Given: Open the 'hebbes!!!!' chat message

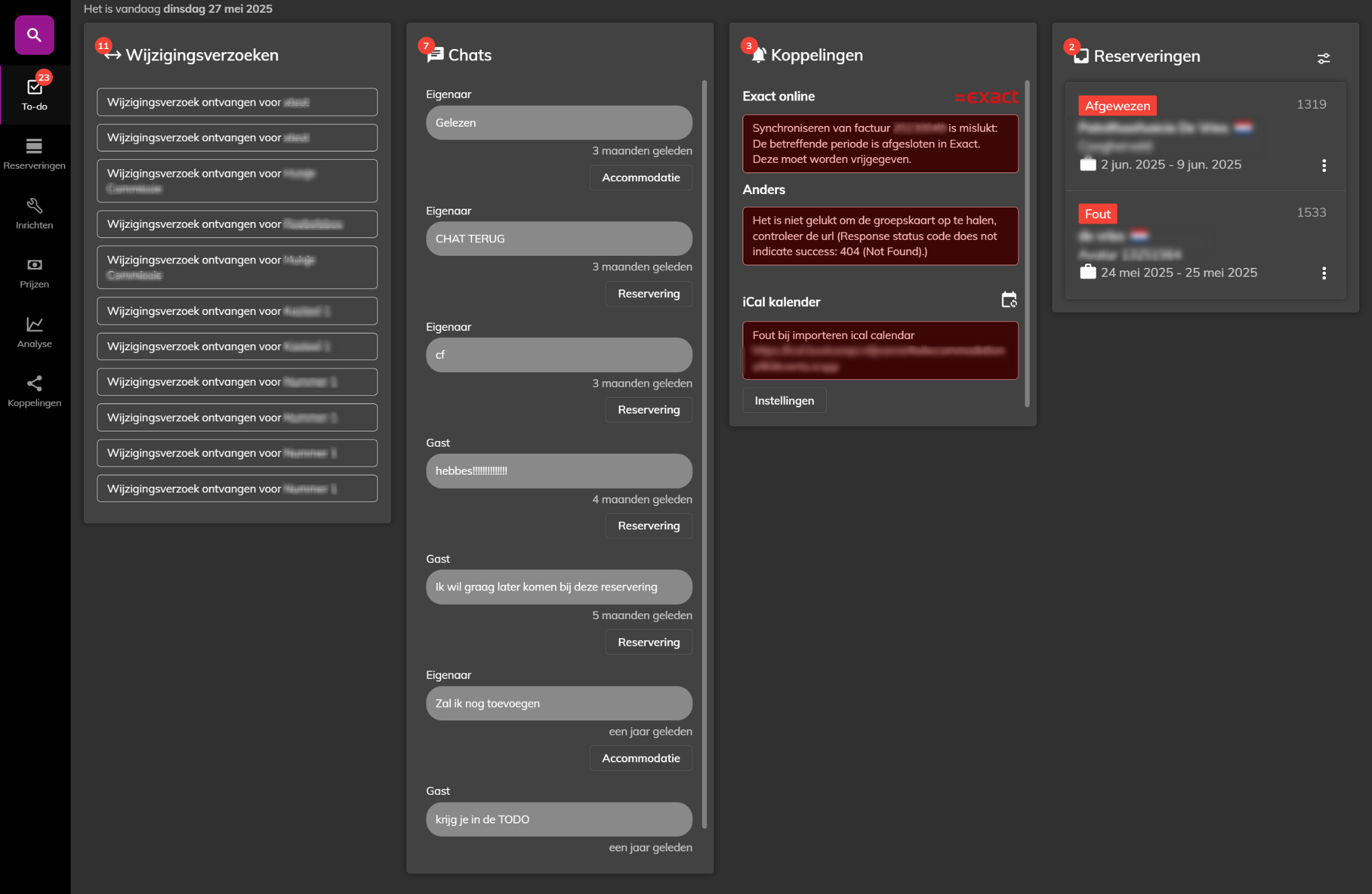Looking at the screenshot, I should (x=558, y=471).
